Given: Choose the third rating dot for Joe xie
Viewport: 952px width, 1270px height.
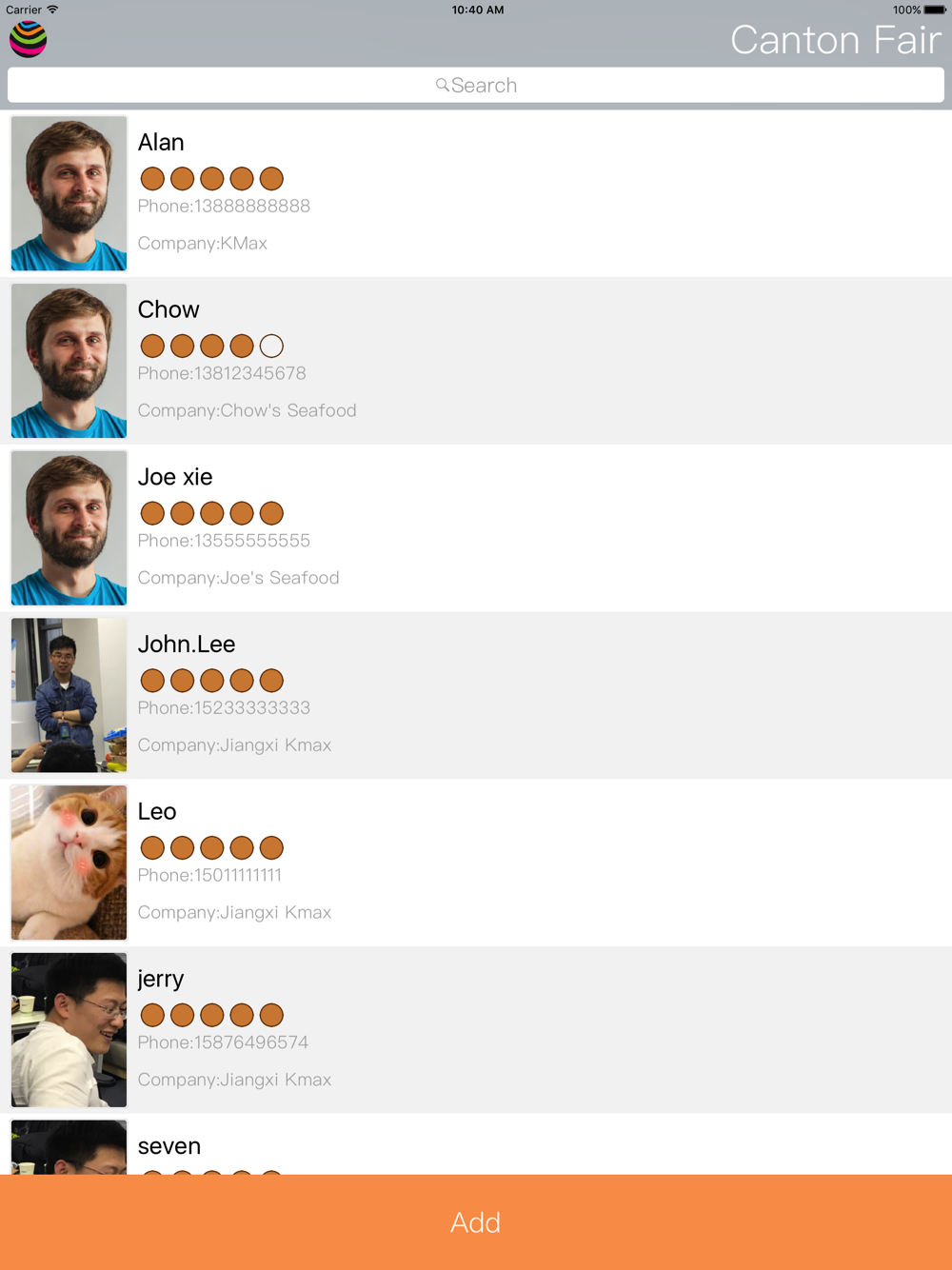Looking at the screenshot, I should click(x=212, y=513).
